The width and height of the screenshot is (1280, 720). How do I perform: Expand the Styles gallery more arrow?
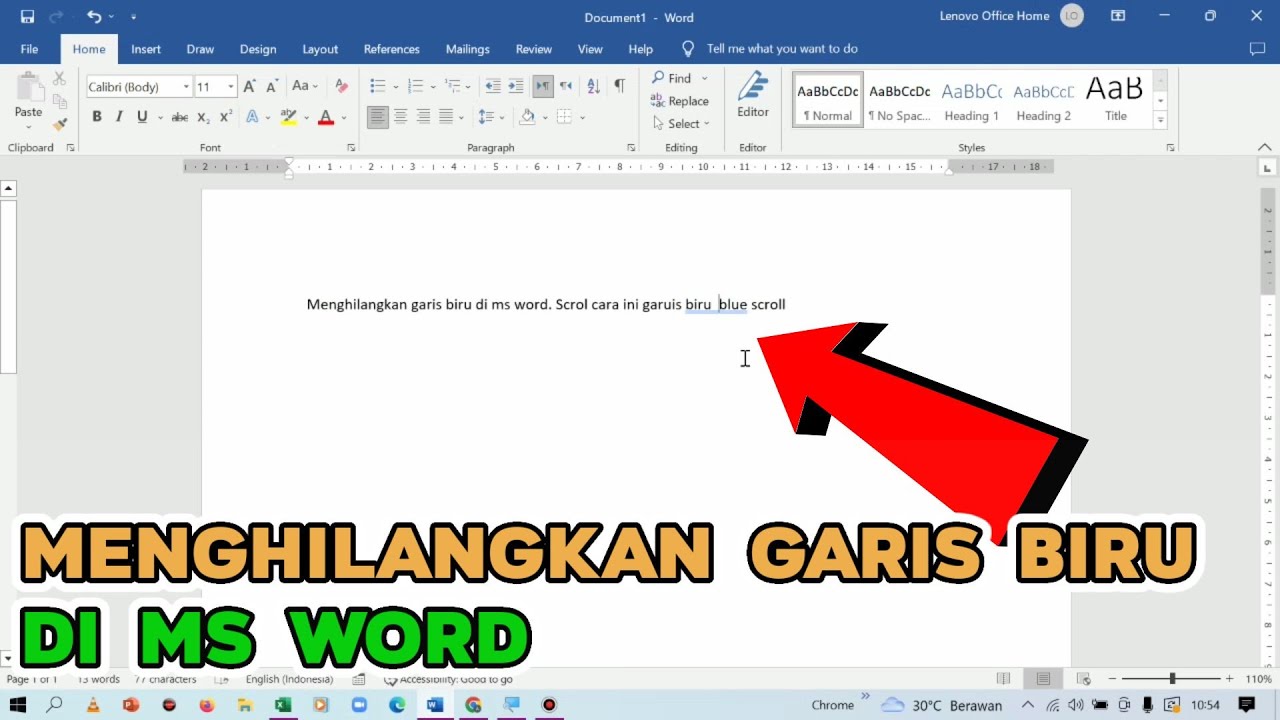(1160, 120)
